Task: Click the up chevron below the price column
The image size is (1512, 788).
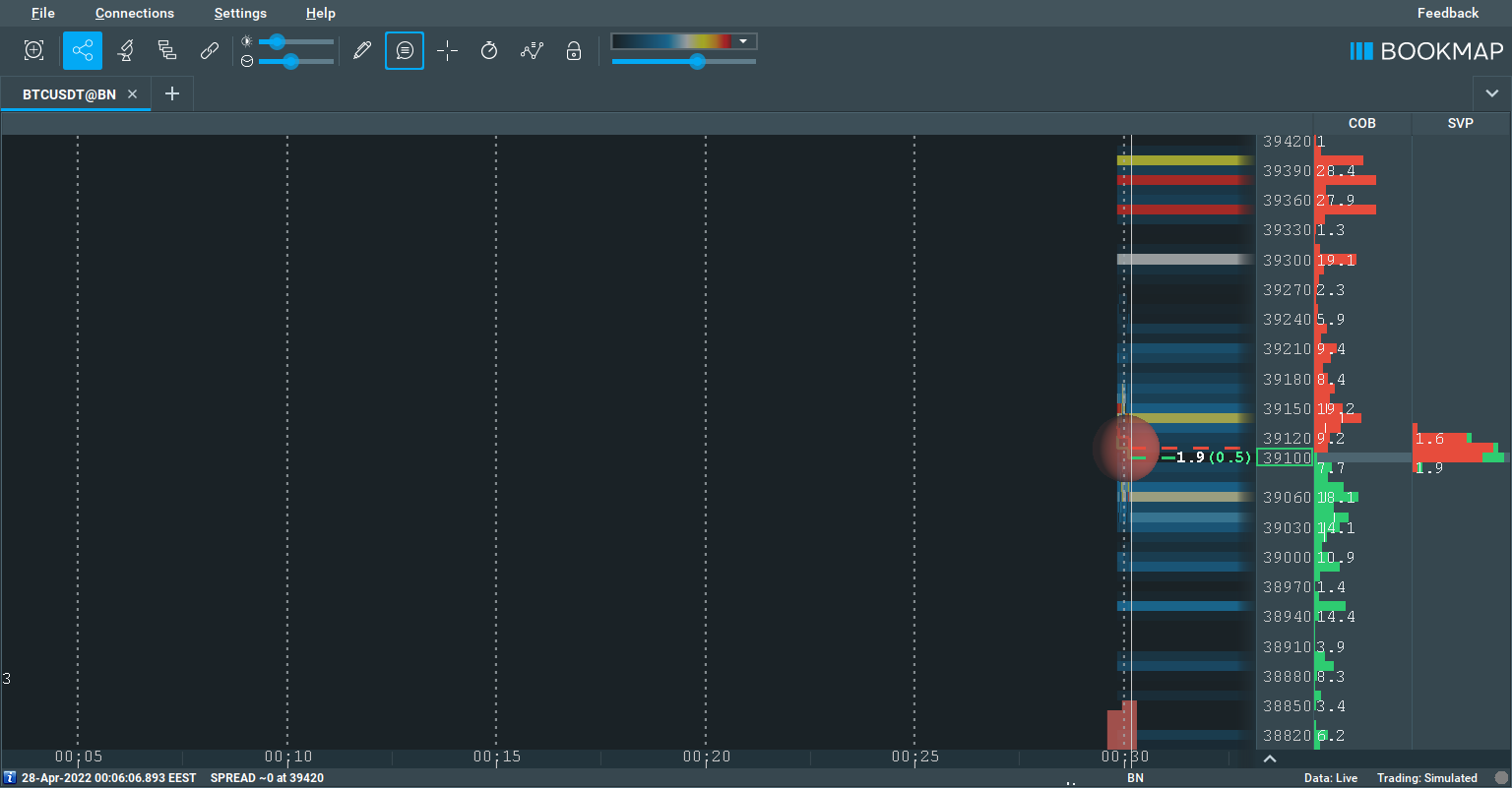Action: [x=1270, y=758]
